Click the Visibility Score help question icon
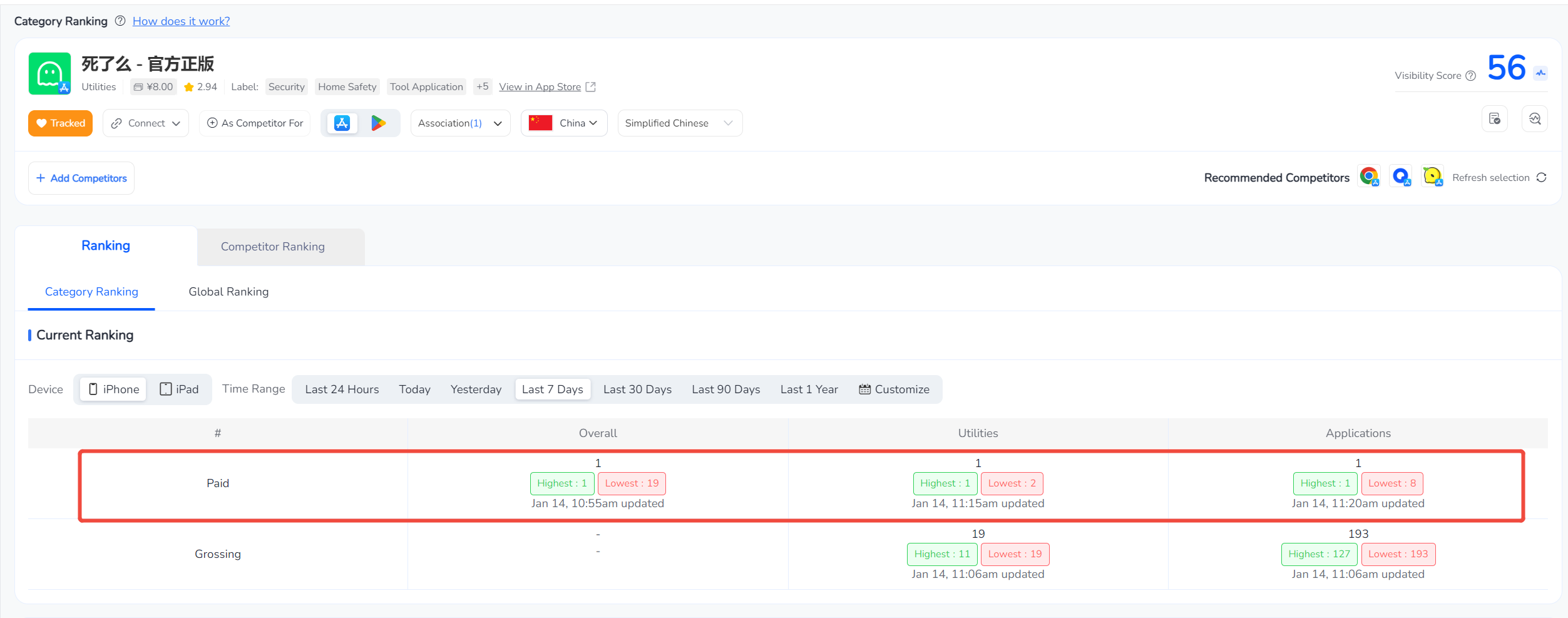 [1471, 76]
